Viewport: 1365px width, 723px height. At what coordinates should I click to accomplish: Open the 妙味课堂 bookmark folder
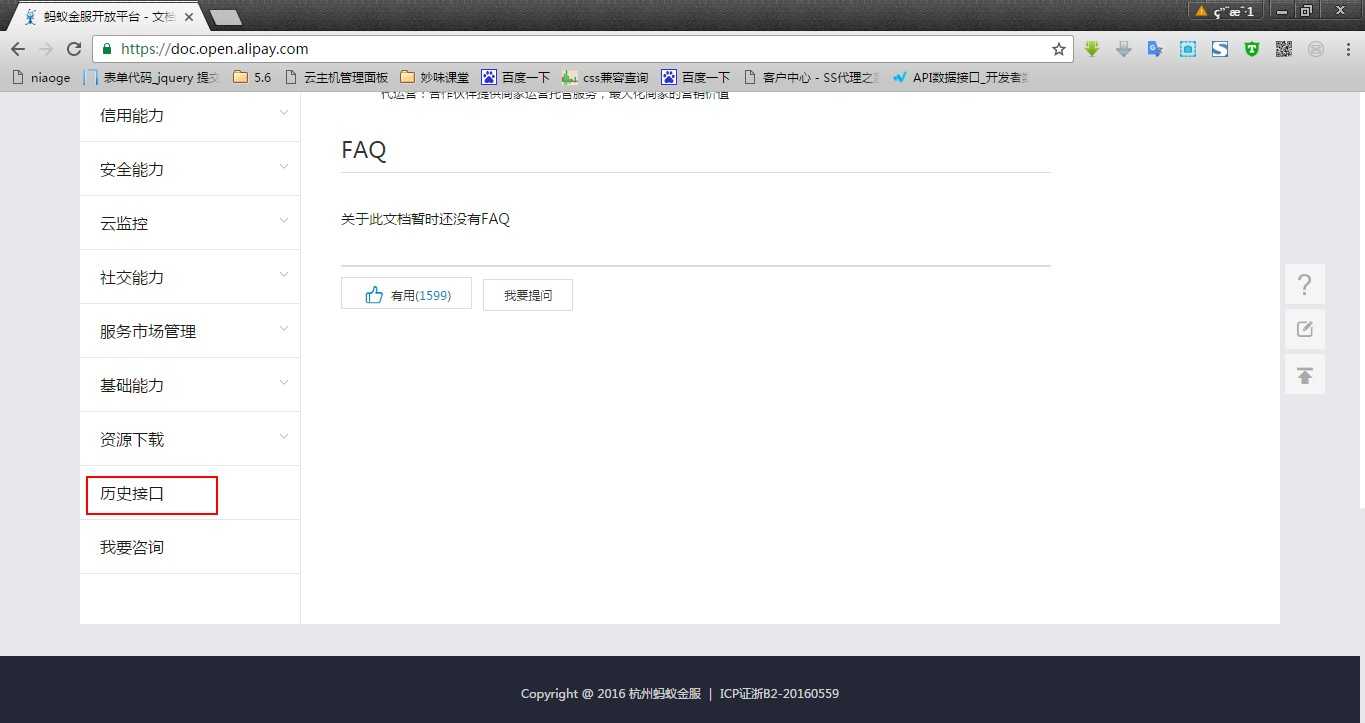pyautogui.click(x=435, y=77)
